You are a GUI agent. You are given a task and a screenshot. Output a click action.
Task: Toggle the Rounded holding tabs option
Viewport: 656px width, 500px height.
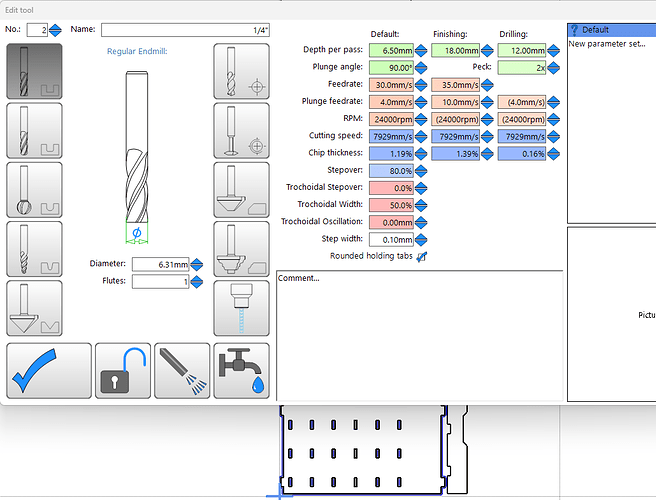(421, 257)
